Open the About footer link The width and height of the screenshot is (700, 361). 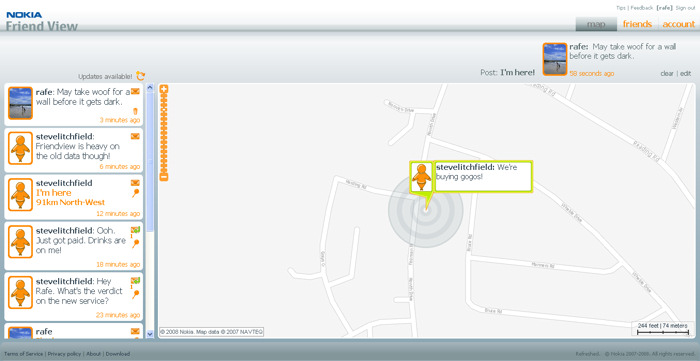pyautogui.click(x=93, y=354)
